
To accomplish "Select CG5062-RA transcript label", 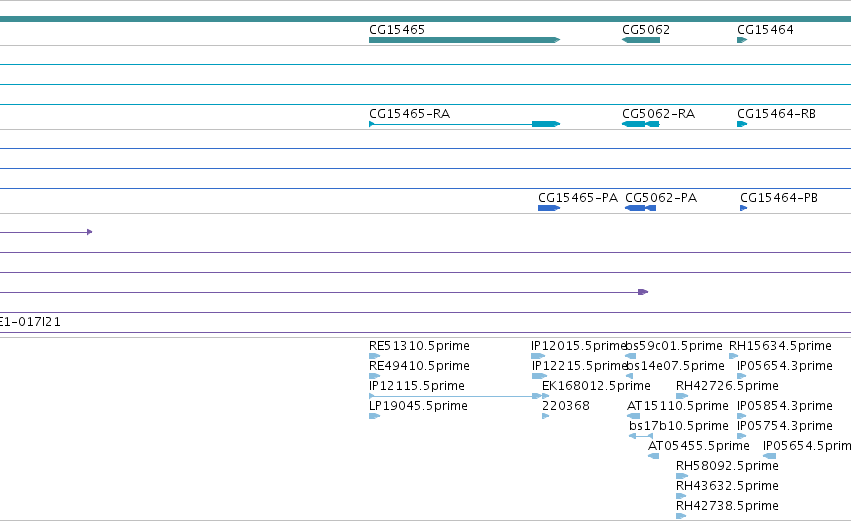I will (658, 114).
